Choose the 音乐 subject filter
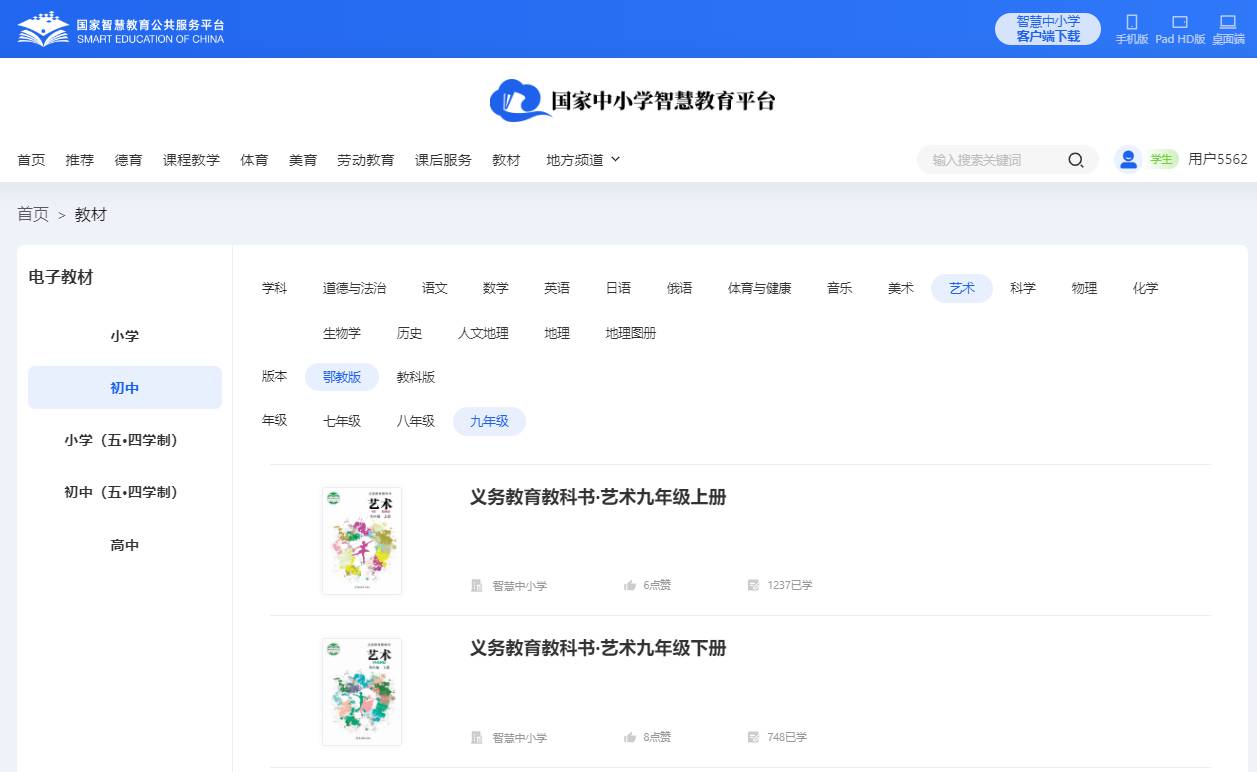1257x772 pixels. 840,288
